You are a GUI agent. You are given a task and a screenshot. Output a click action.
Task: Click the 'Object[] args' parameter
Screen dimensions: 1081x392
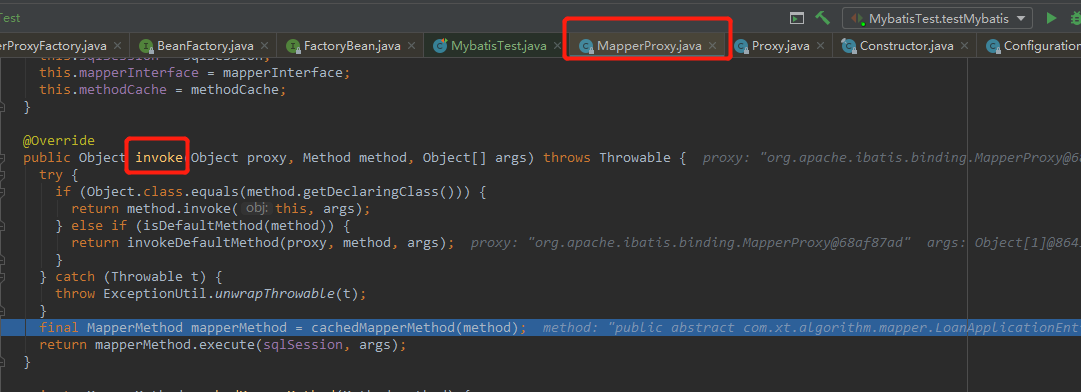click(x=475, y=158)
